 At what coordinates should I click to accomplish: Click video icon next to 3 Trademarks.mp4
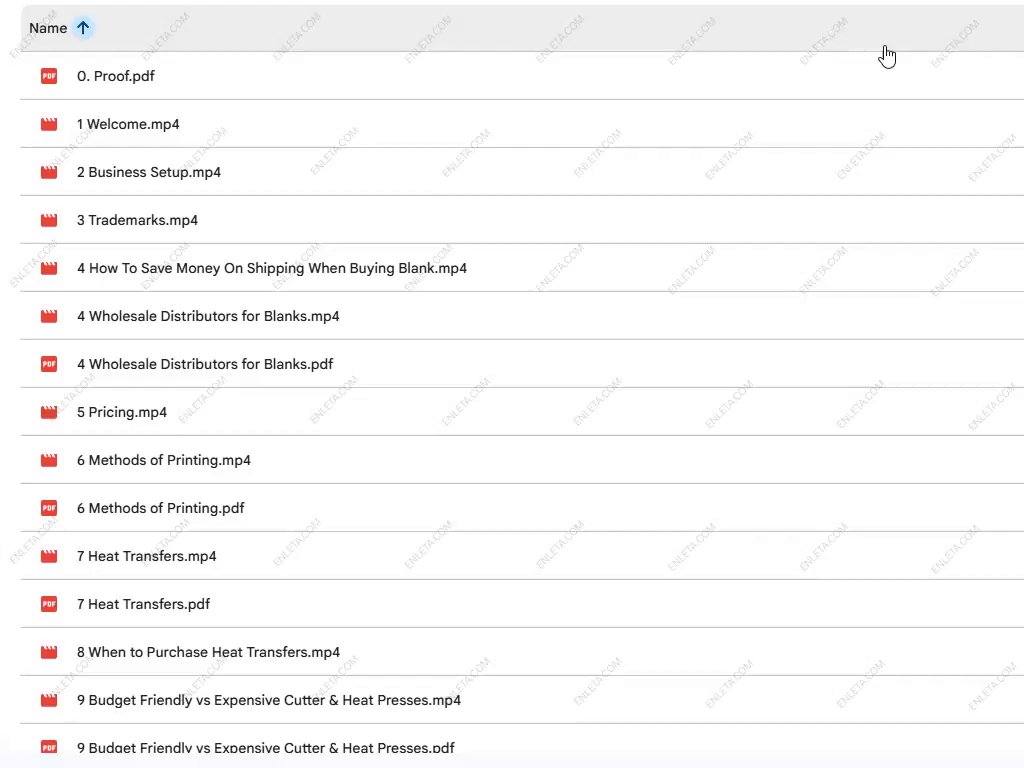tap(49, 220)
